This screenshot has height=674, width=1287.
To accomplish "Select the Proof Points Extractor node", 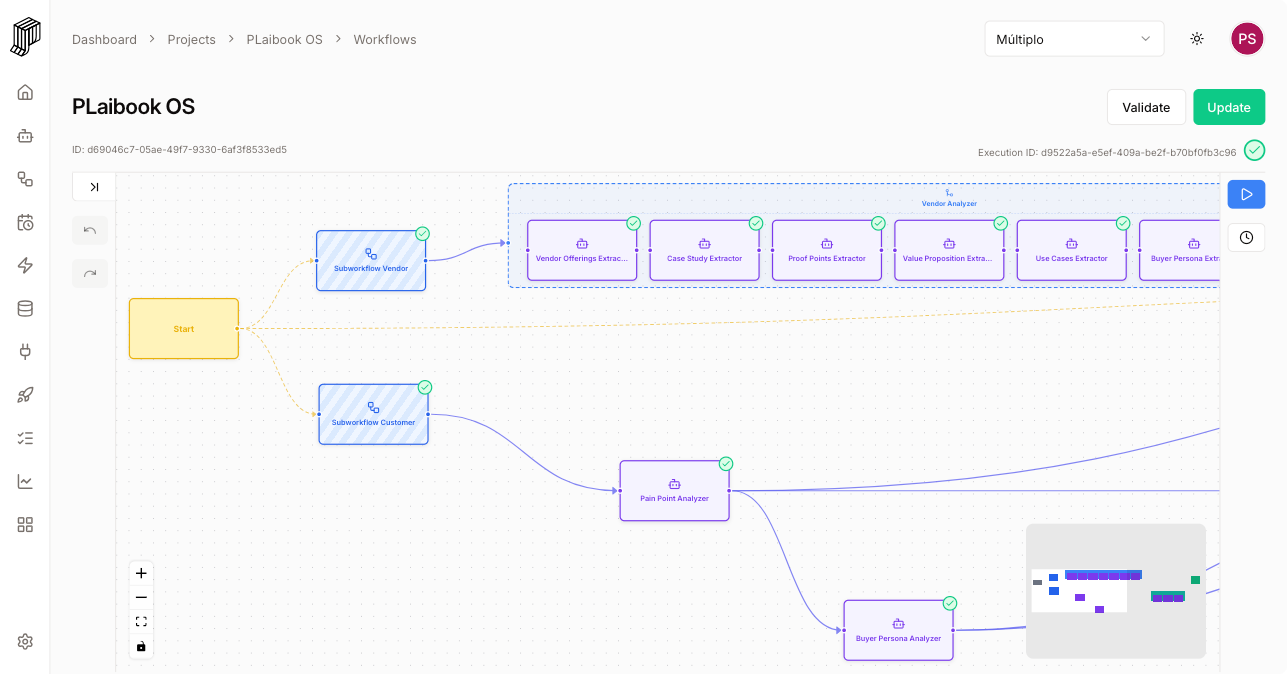I will pyautogui.click(x=827, y=250).
